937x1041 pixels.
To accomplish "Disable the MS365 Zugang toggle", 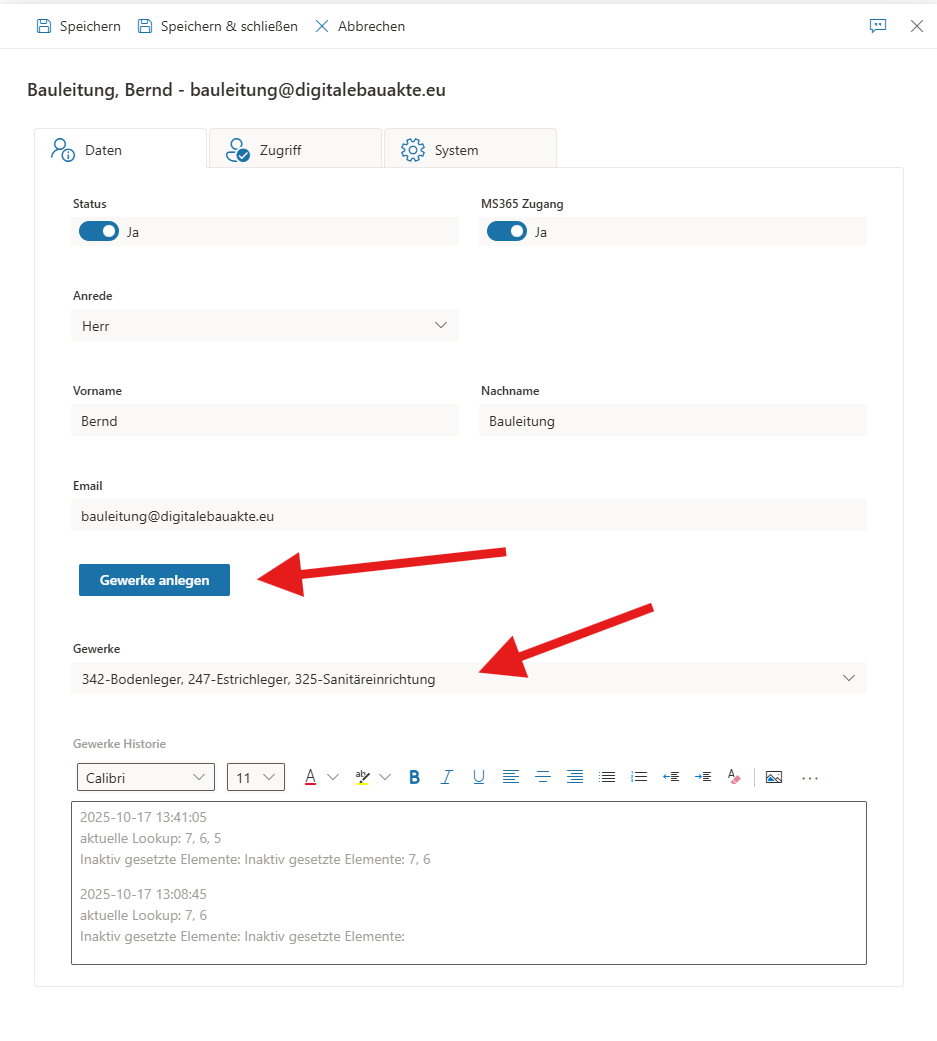I will coord(507,232).
